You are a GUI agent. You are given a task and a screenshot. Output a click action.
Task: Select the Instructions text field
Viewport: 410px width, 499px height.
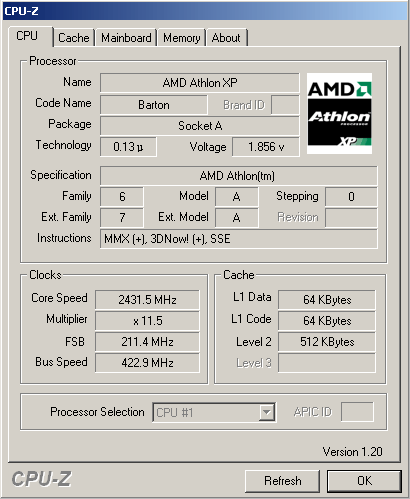point(239,239)
